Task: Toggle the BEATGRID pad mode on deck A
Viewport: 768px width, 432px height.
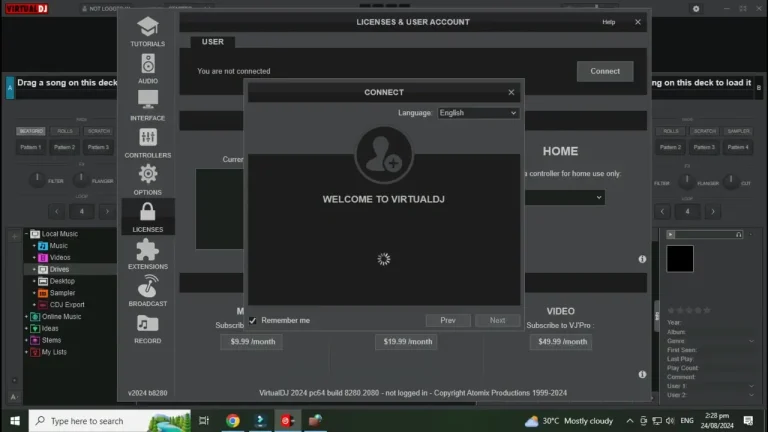Action: coord(31,131)
